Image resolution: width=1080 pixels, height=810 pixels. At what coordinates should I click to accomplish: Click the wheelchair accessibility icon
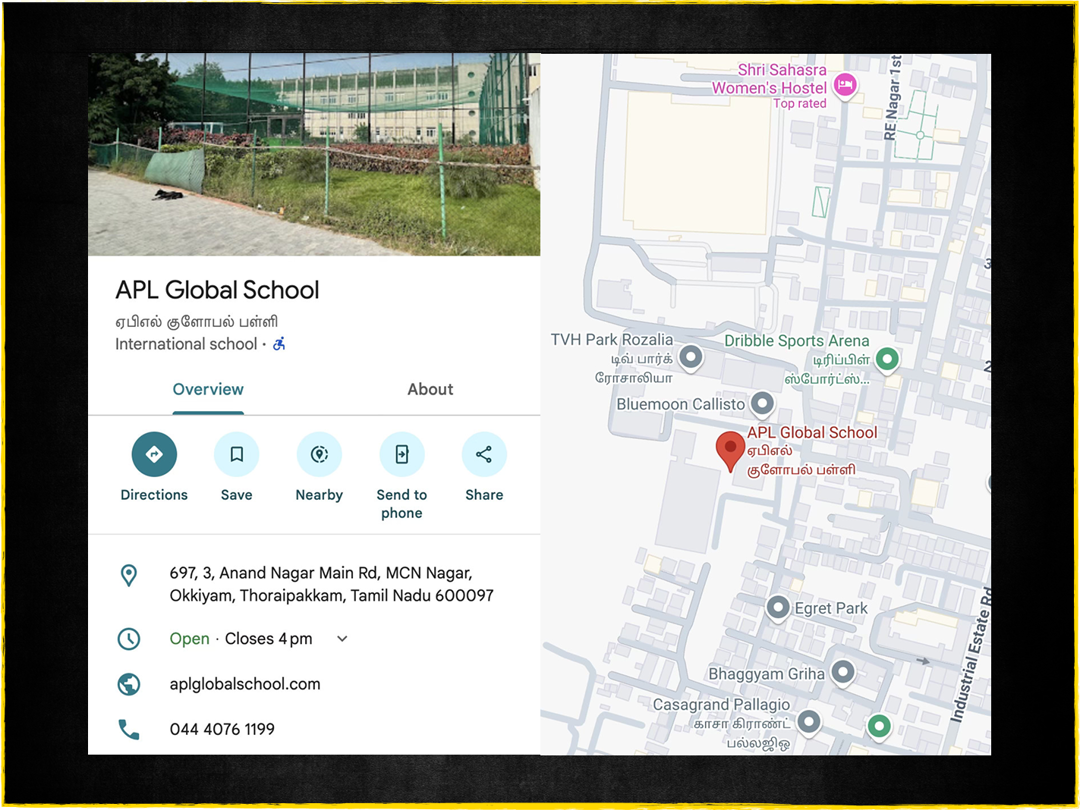(x=279, y=344)
